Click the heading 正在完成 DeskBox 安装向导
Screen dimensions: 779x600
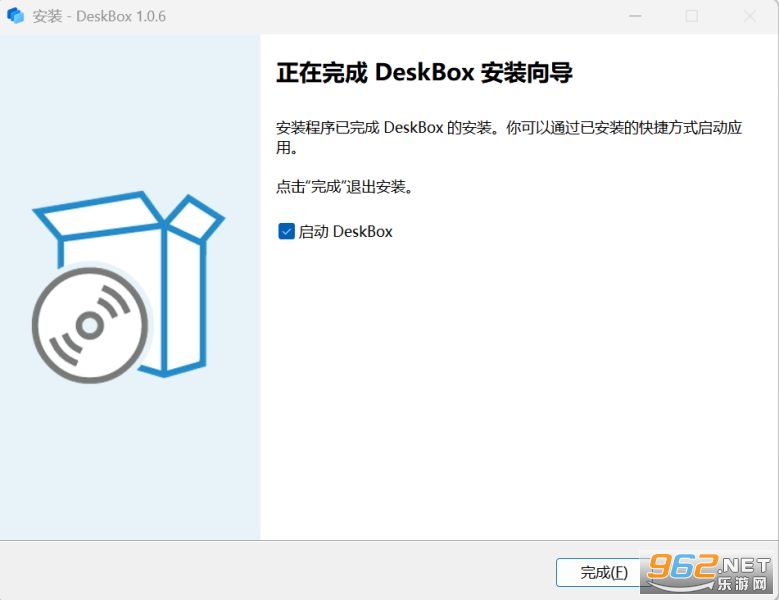(424, 73)
